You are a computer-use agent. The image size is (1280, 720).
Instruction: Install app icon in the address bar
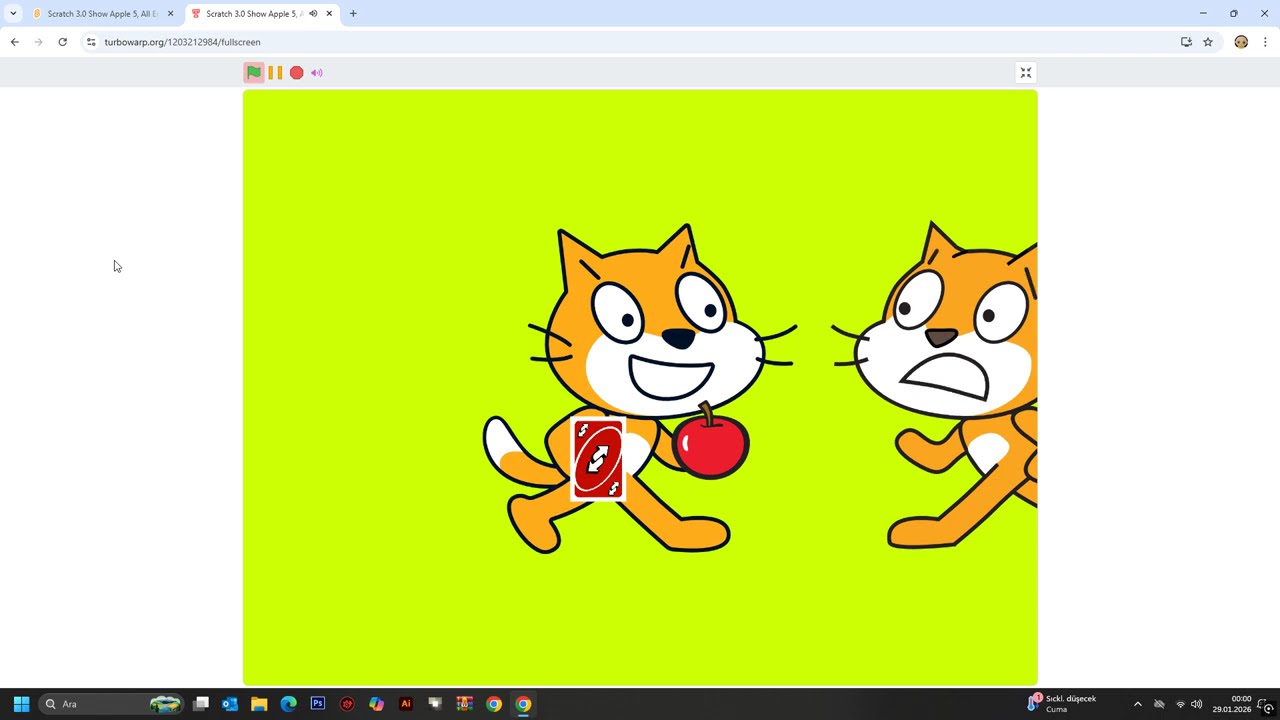[x=1186, y=42]
